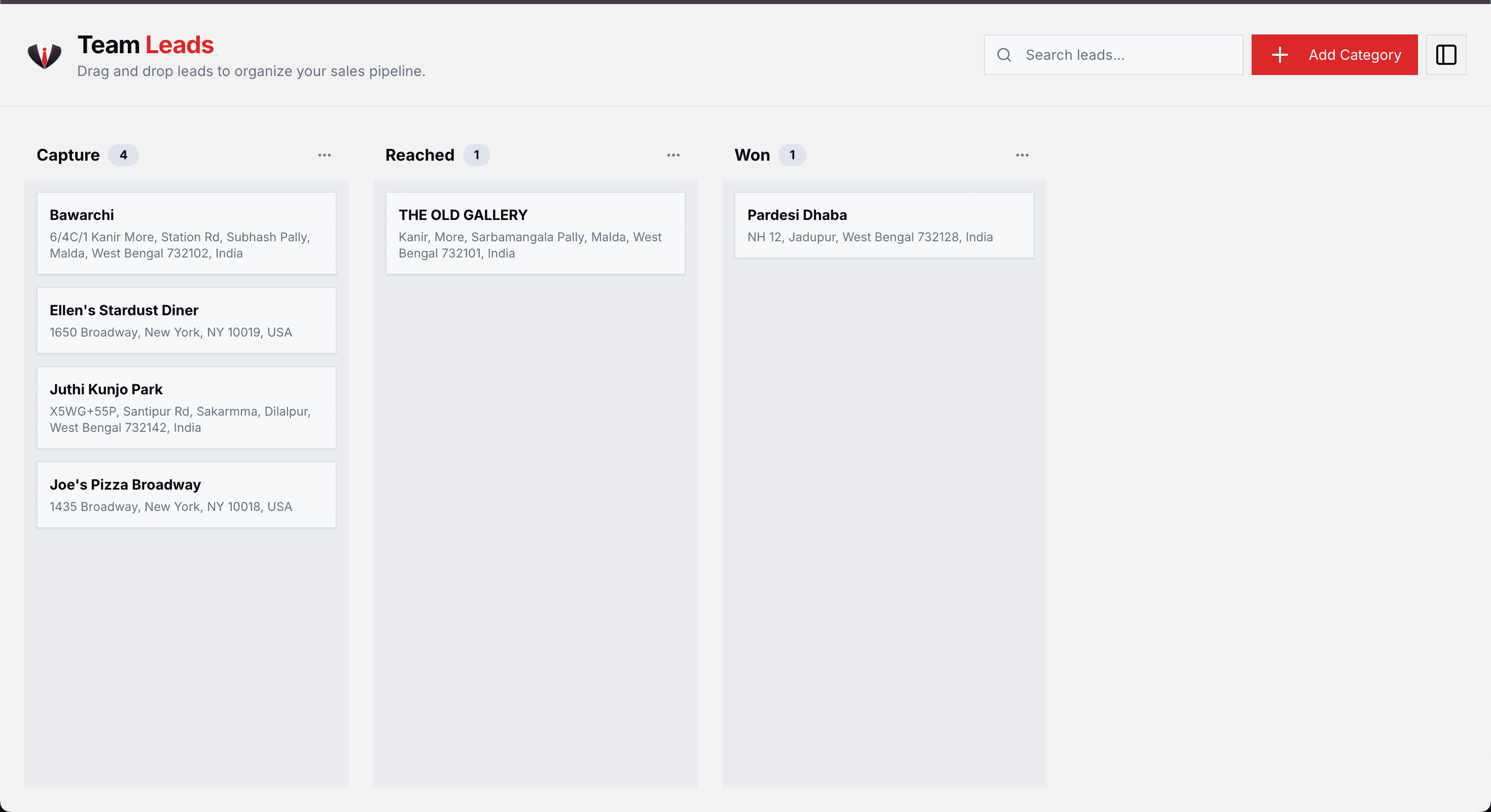The height and width of the screenshot is (812, 1491).
Task: Select the Bawarchi lead card
Action: coord(187,233)
